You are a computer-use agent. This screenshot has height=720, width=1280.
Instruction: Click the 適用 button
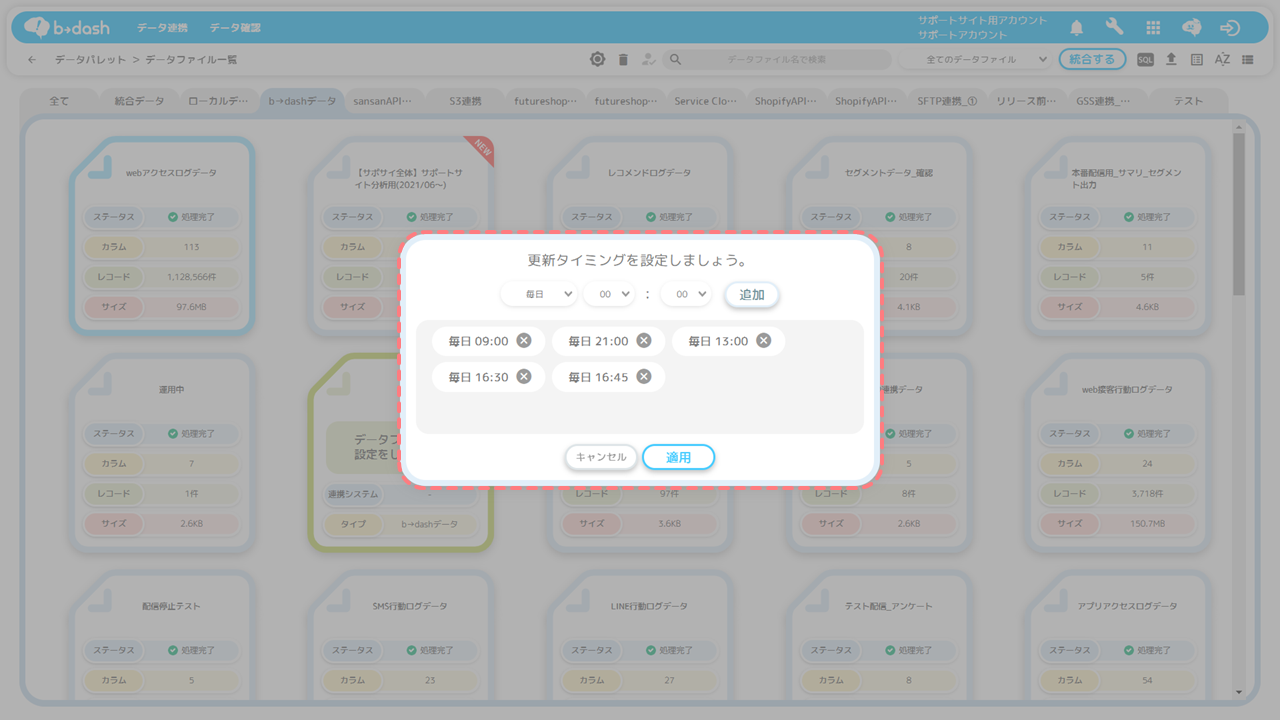point(679,457)
